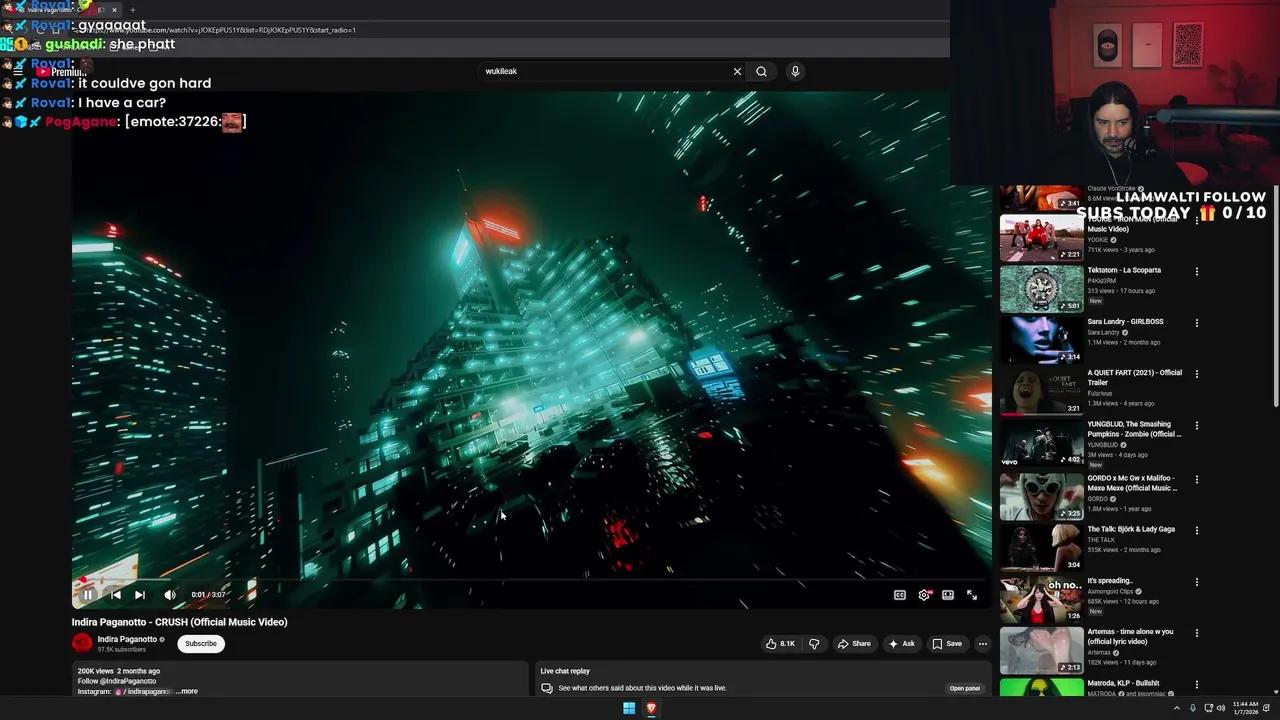
Task: Open options menu for A QUIET FART video
Action: [x=1196, y=374]
